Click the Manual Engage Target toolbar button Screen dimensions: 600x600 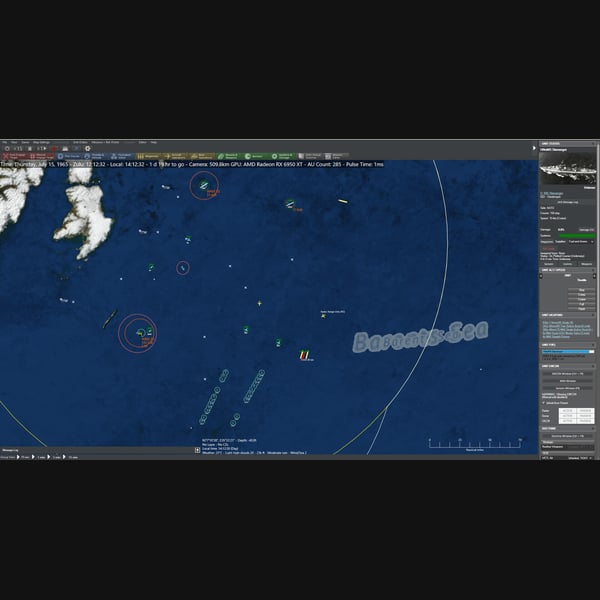[41, 156]
